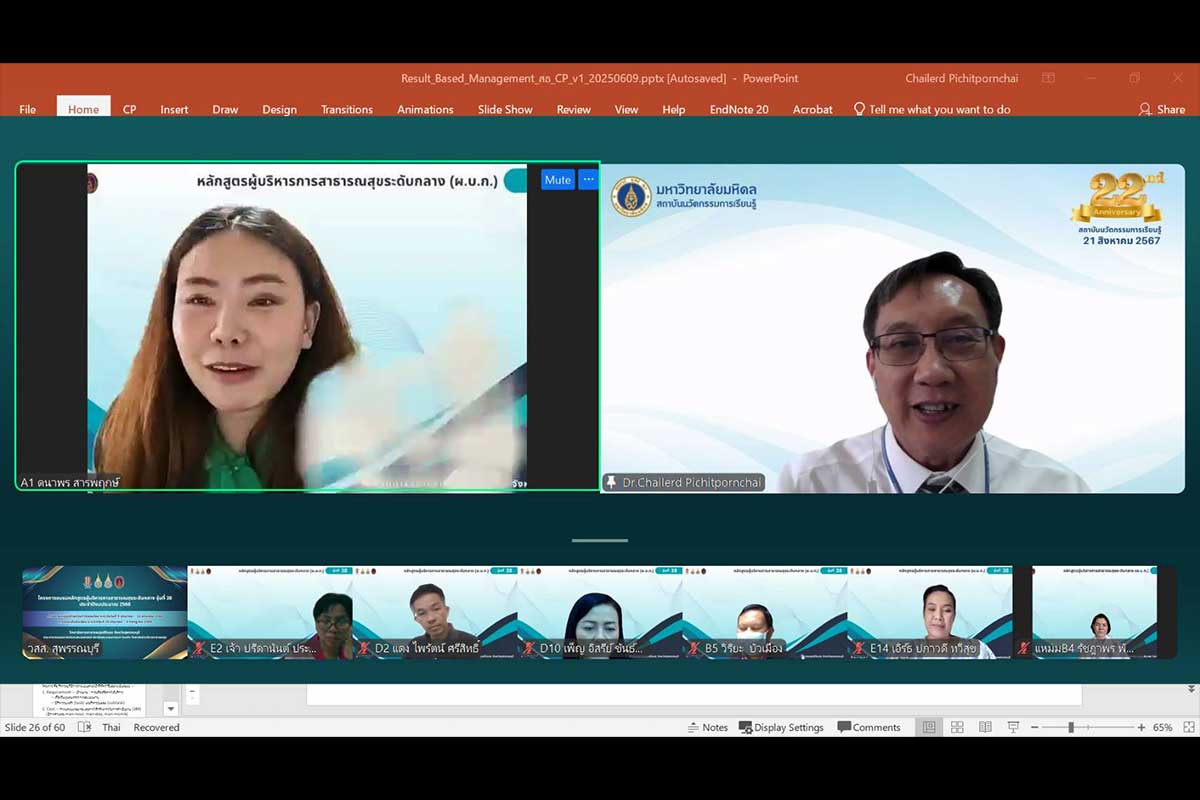Click the zoom slider handle
This screenshot has height=800, width=1200.
1070,727
